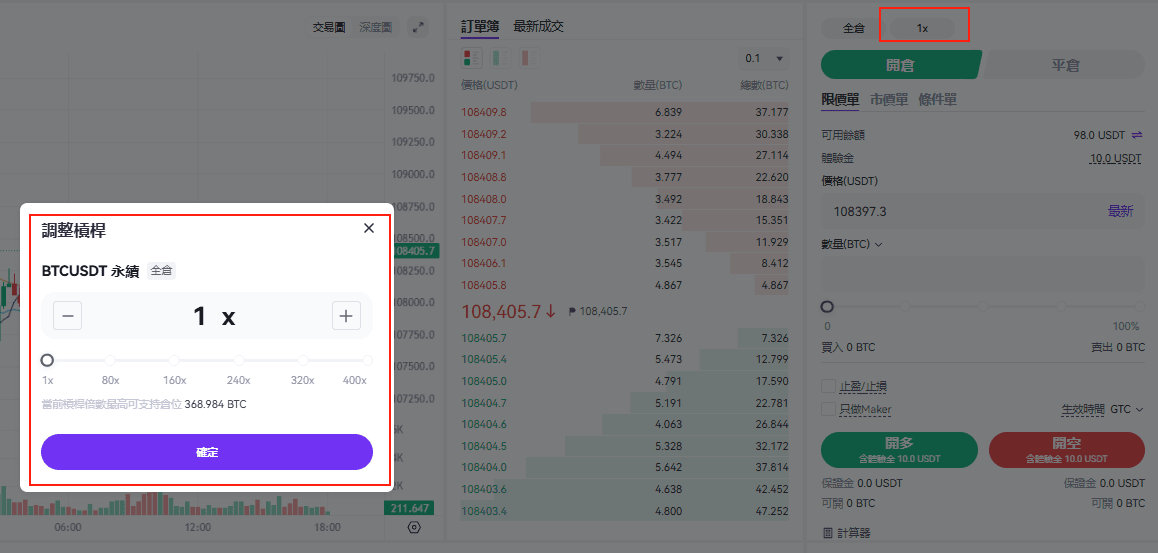Select the 市價單 market order tab
The height and width of the screenshot is (553, 1158).
pyautogui.click(x=889, y=100)
